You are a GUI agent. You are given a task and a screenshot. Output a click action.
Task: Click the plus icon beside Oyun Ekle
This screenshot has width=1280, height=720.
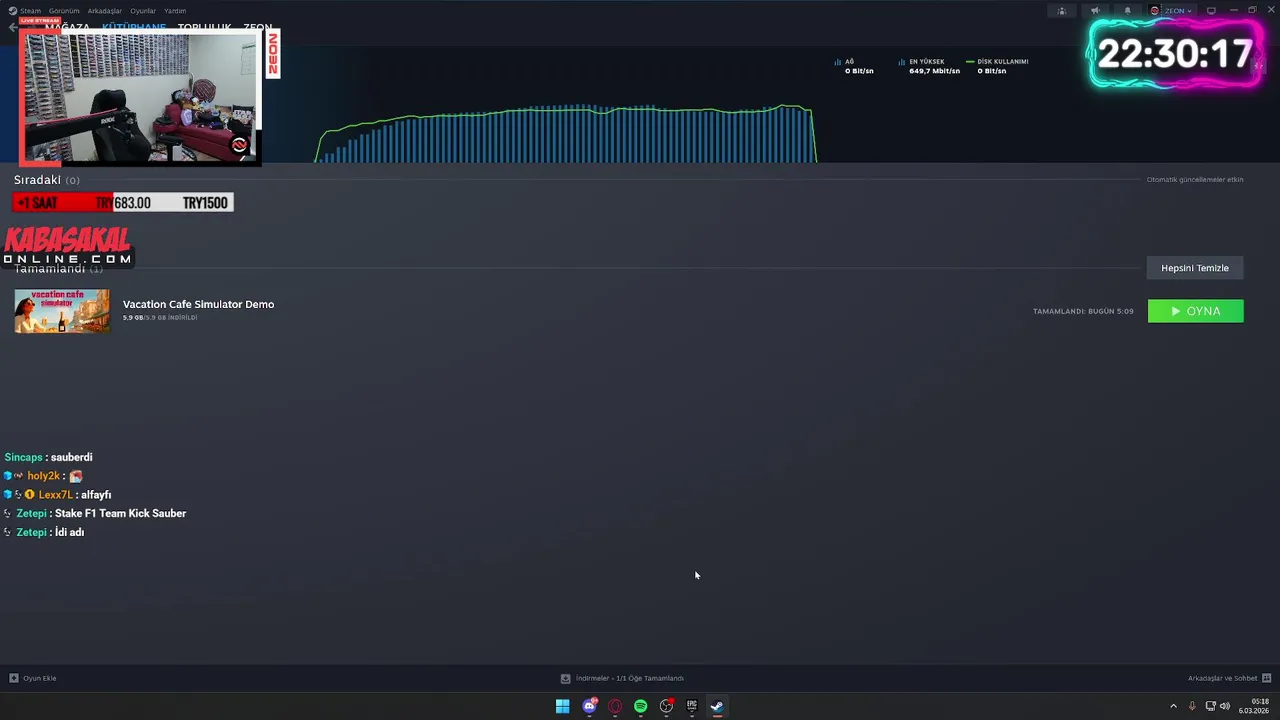(14, 678)
